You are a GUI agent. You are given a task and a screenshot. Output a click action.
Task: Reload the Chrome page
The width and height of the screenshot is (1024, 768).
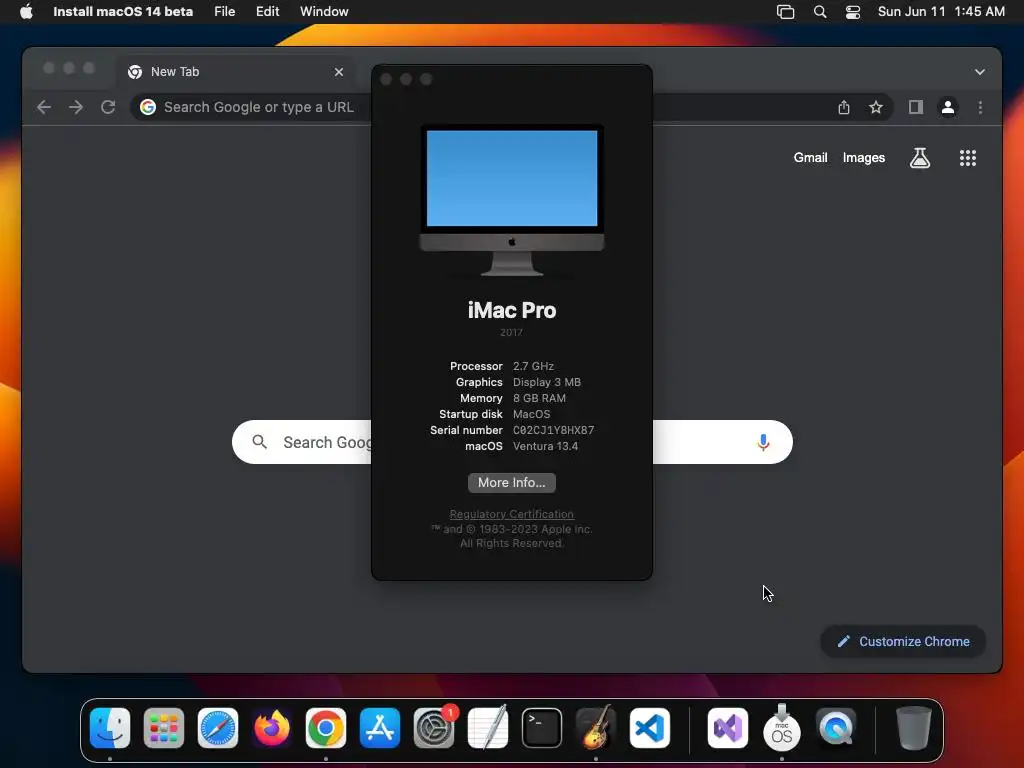tap(108, 107)
